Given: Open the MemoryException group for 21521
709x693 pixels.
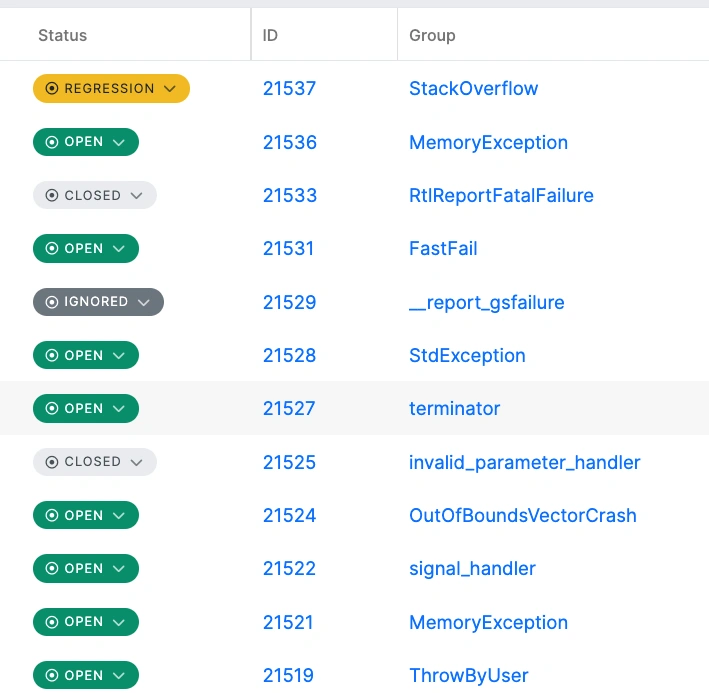Looking at the screenshot, I should point(488,622).
